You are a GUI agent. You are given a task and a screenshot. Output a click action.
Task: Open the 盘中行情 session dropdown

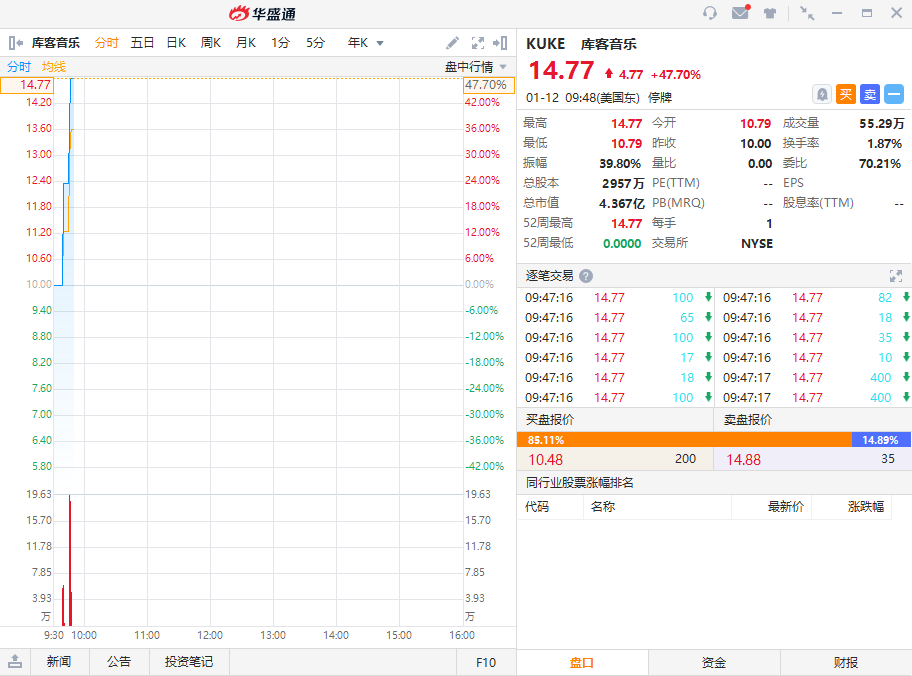click(476, 67)
